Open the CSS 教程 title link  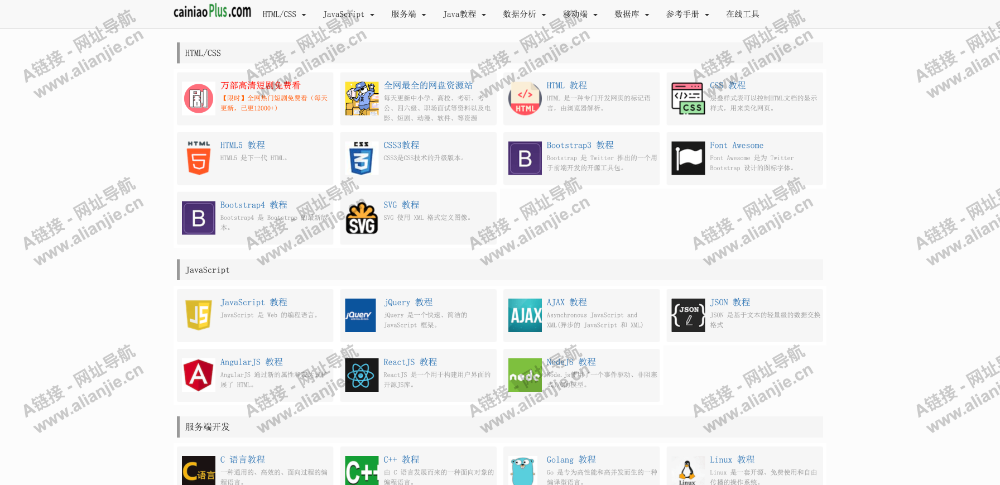click(728, 86)
